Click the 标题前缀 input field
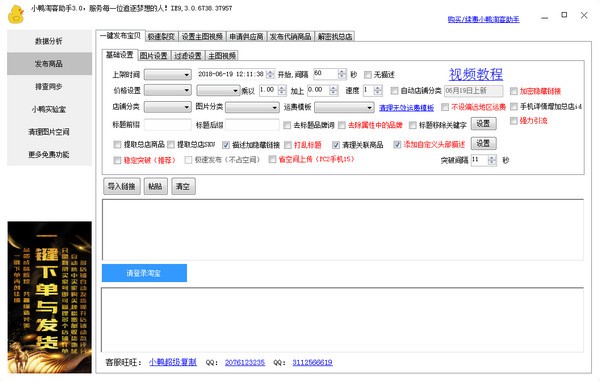Viewport: 600px width, 381px height. pyautogui.click(x=168, y=125)
